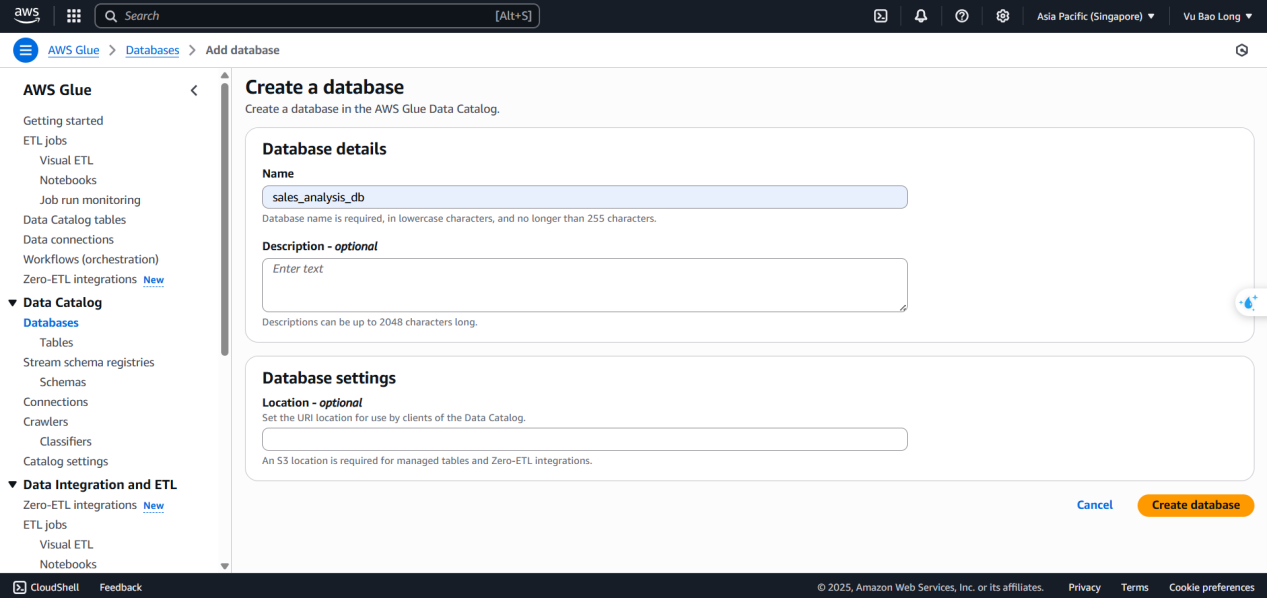Open Job run monitoring
The image size is (1267, 598).
90,200
